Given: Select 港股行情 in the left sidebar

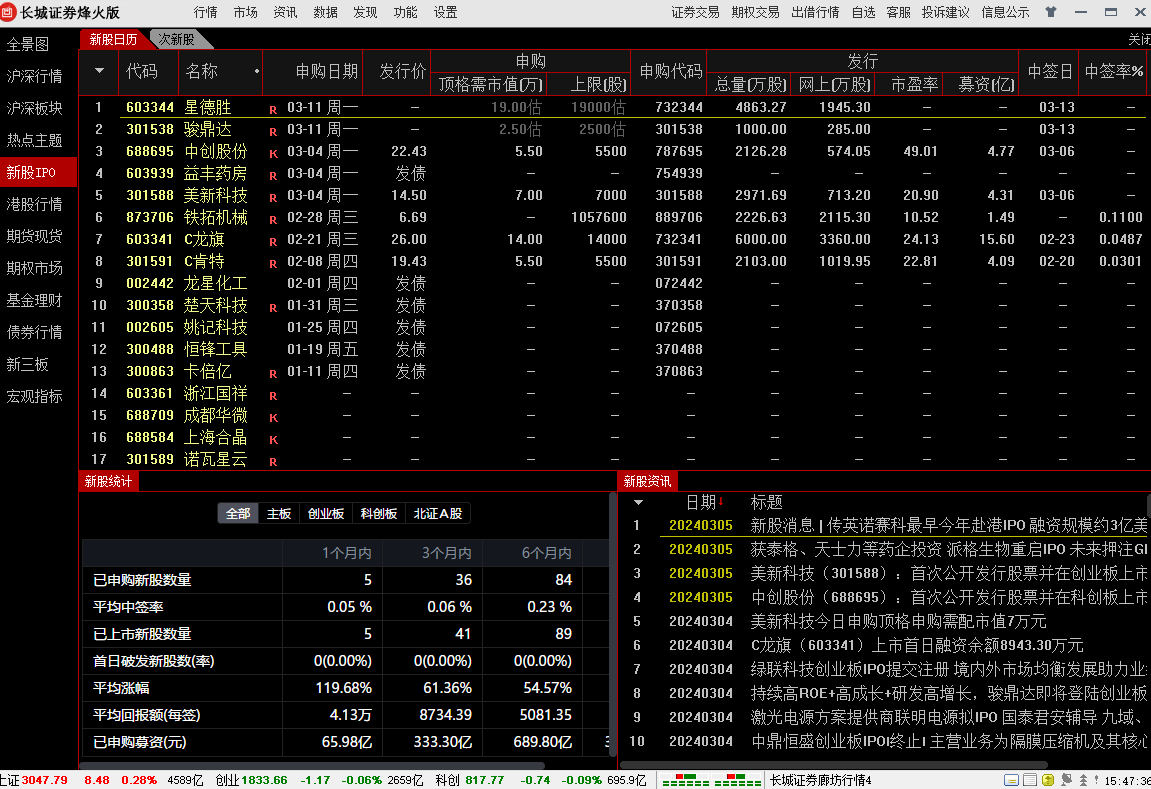Looking at the screenshot, I should click(35, 204).
